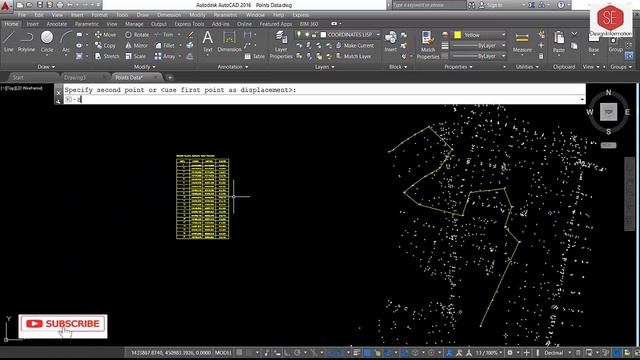Activate the Match Properties tool
The height and width of the screenshot is (360, 640).
tap(427, 45)
